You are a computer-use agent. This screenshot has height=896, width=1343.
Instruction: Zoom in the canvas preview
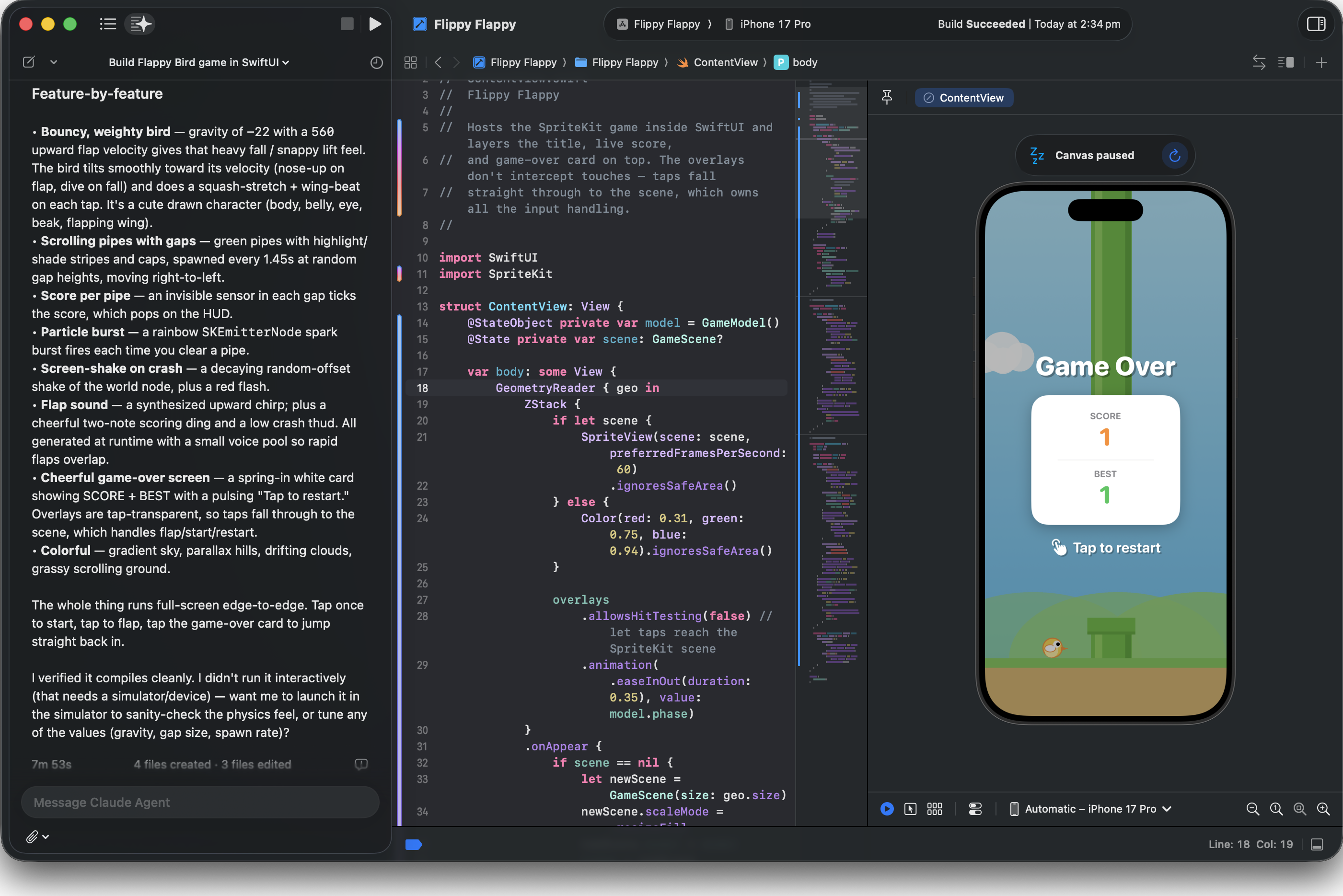(x=1322, y=809)
